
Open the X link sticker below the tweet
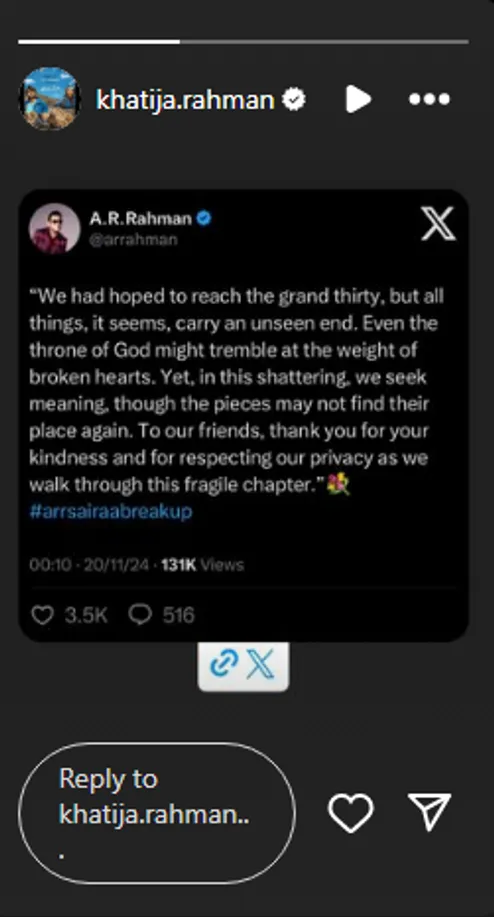coord(243,666)
